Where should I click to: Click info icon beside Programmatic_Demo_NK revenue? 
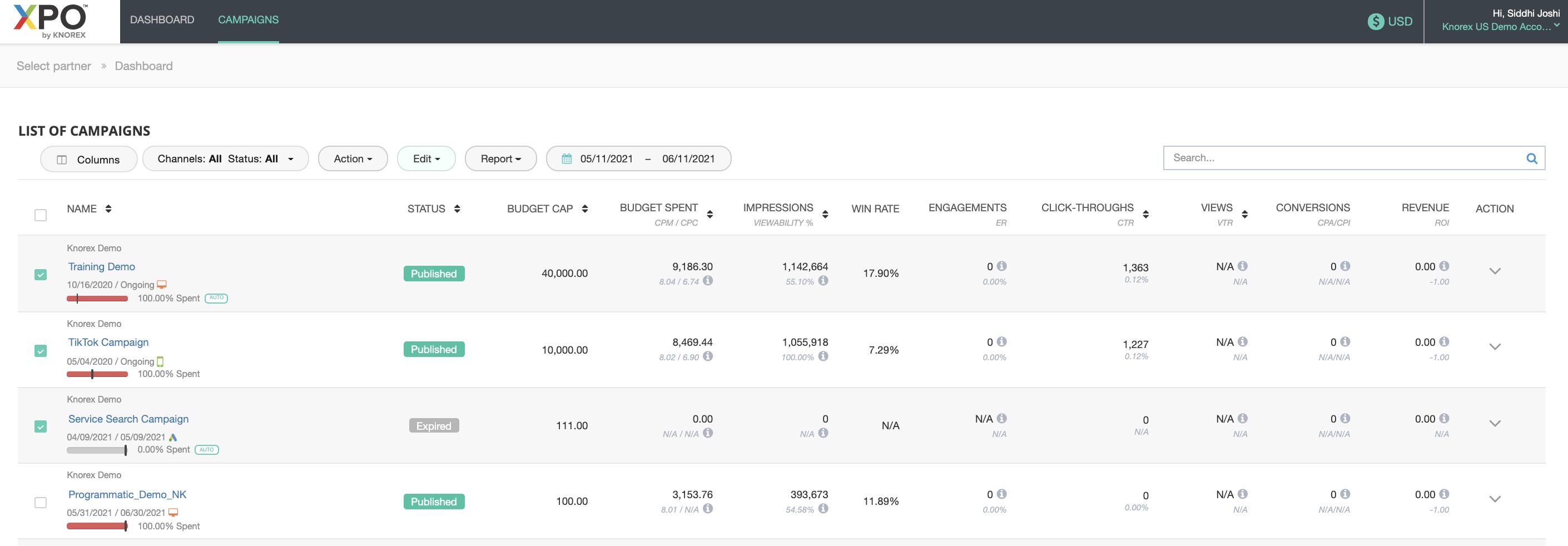[x=1444, y=494]
